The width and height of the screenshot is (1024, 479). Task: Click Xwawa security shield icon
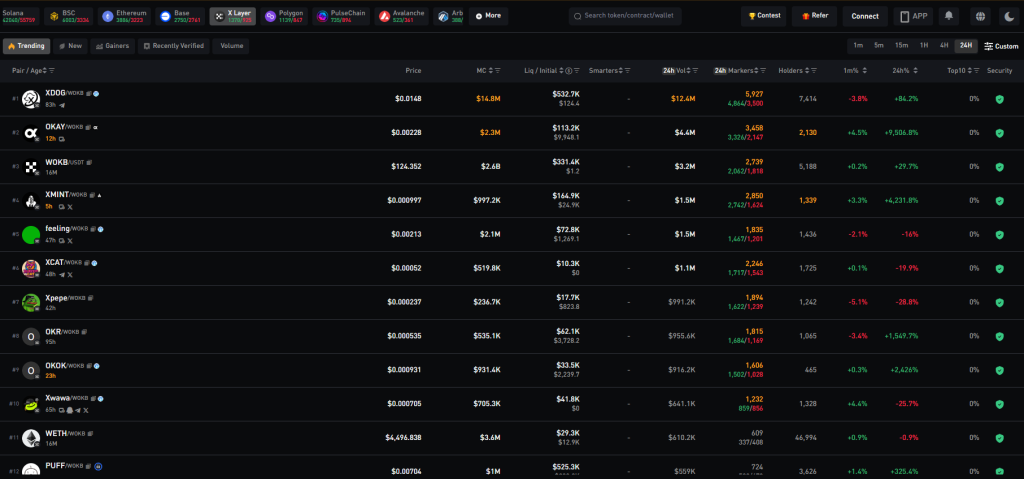(x=999, y=404)
